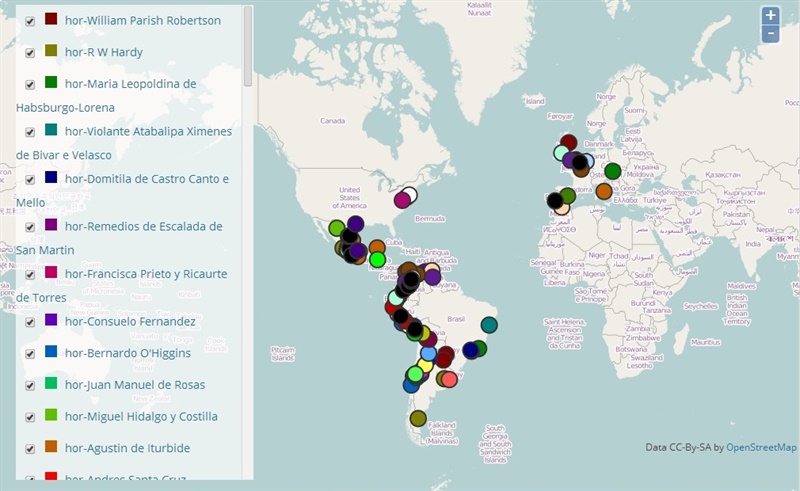
Task: Click the yellow marker in northern Argentina
Action: 425,365
